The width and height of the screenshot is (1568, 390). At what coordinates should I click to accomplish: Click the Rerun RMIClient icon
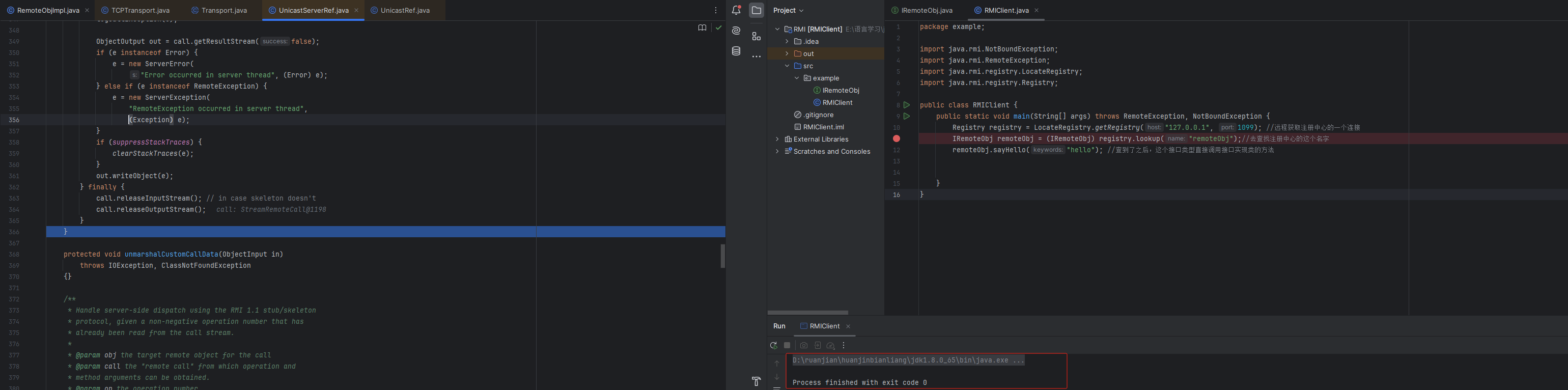774,346
